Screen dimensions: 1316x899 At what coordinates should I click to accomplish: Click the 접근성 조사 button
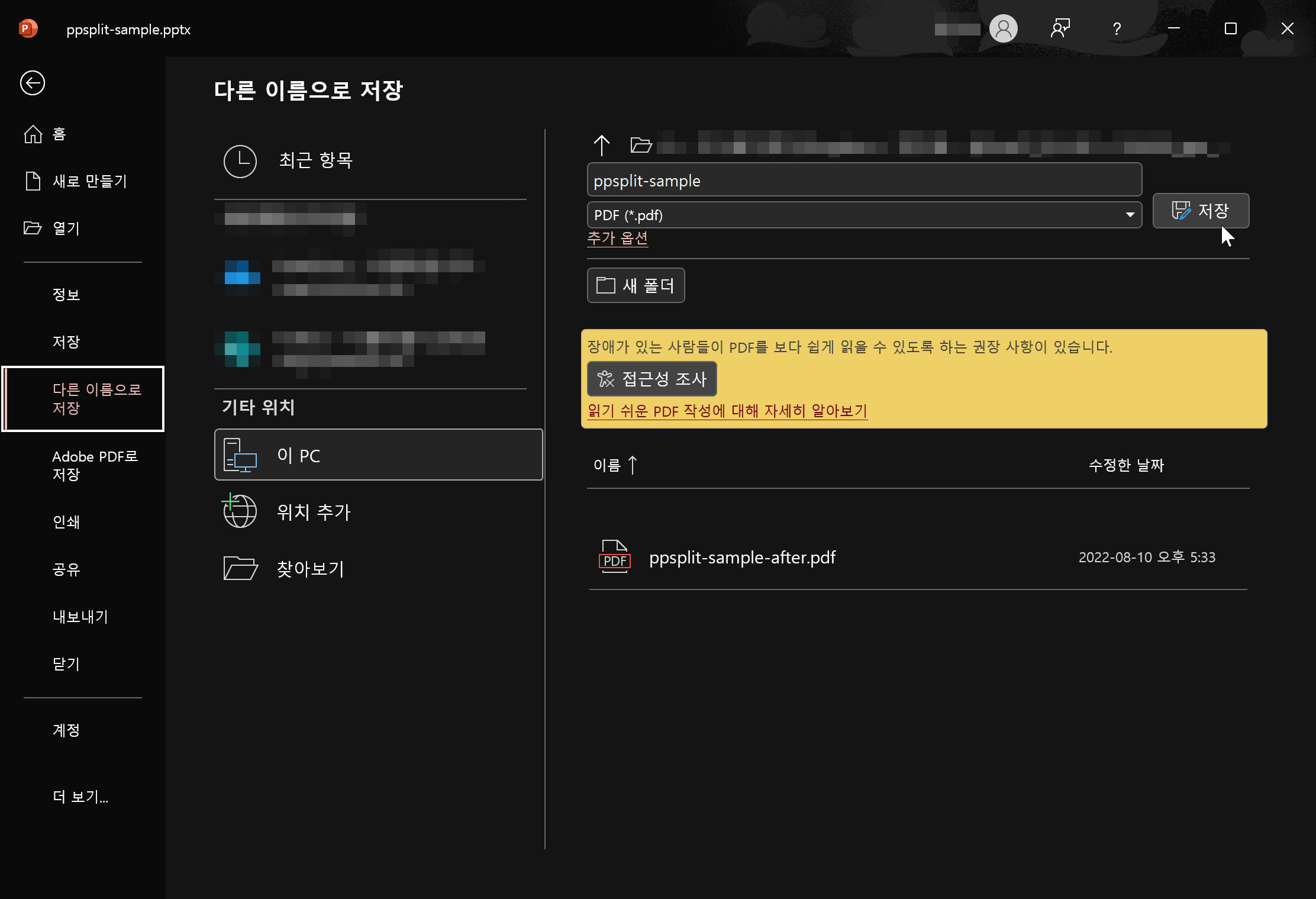[x=651, y=379]
